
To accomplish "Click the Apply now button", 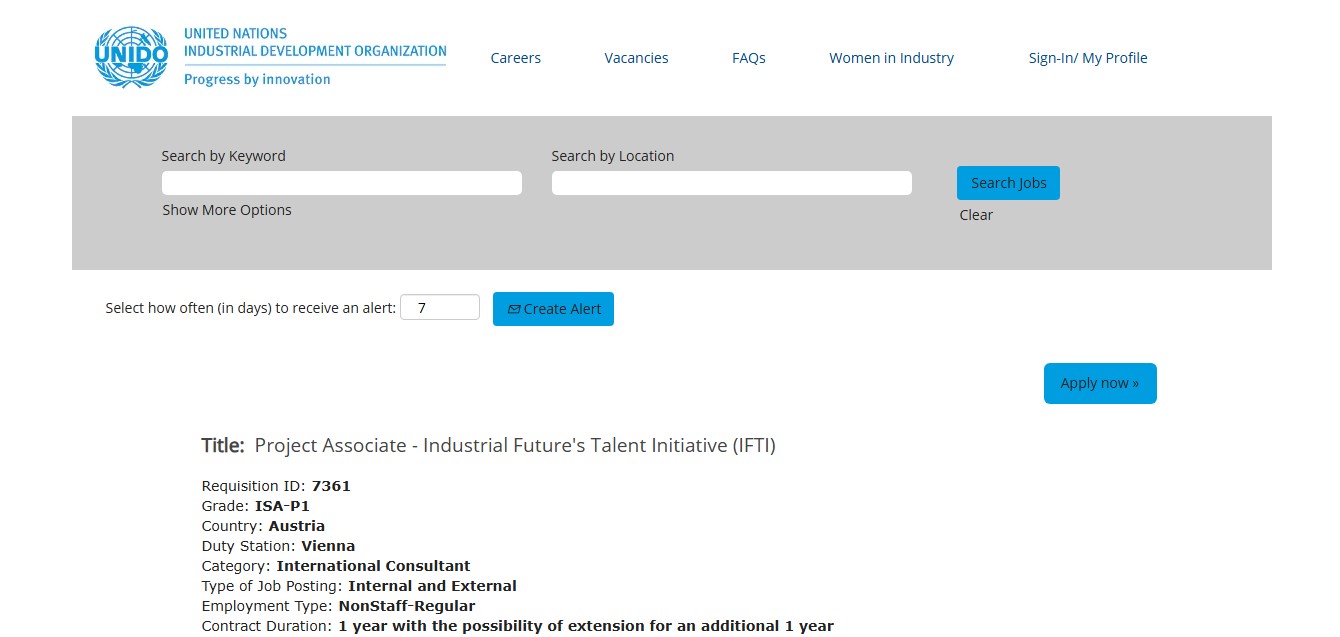I will 1099,384.
